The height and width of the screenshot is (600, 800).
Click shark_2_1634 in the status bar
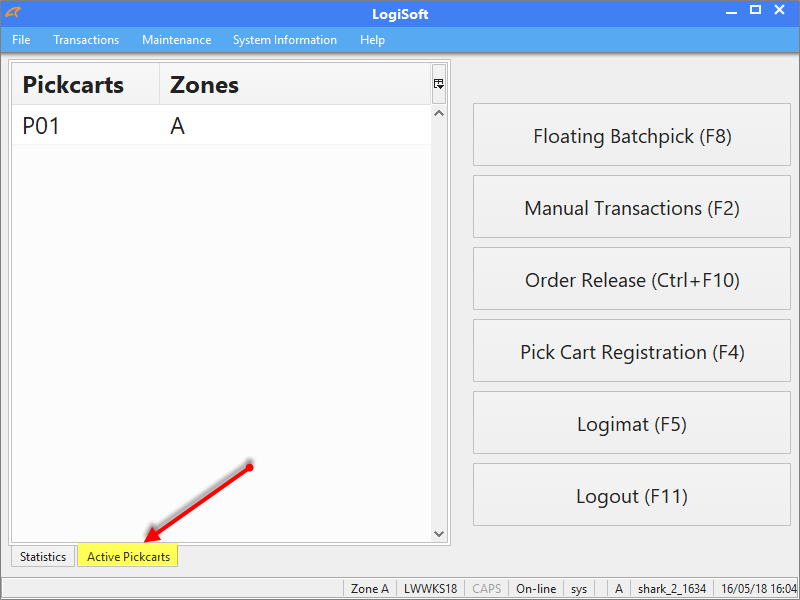(672, 589)
